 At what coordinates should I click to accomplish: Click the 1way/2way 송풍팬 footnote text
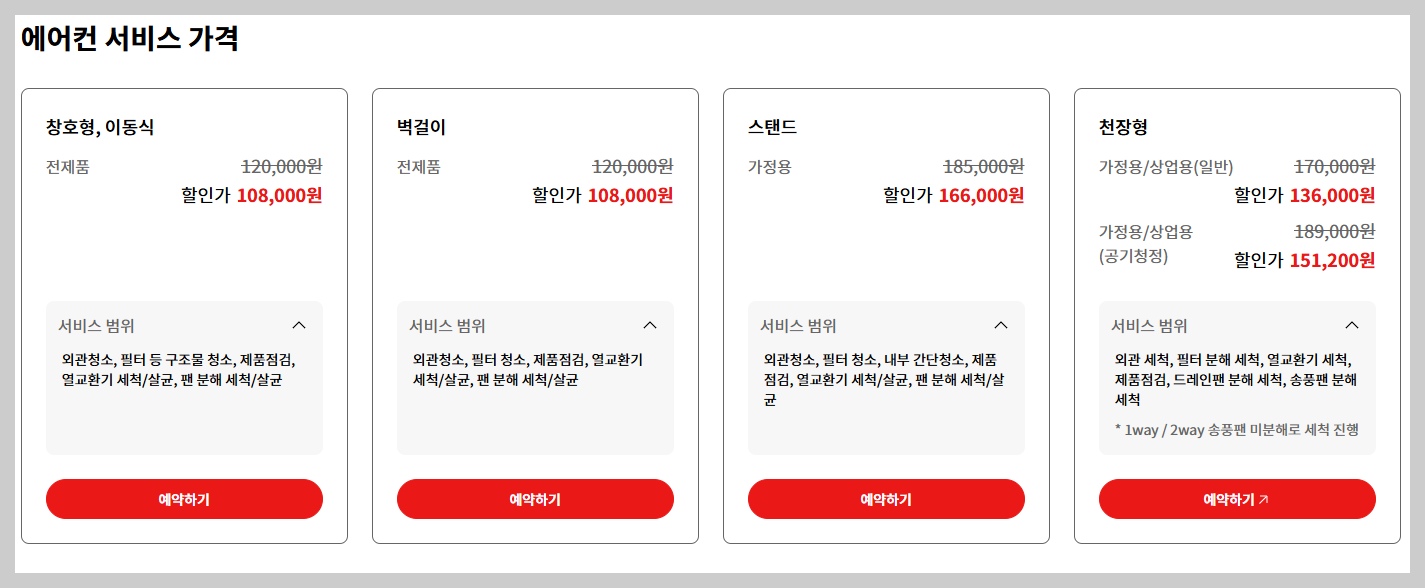1236,428
